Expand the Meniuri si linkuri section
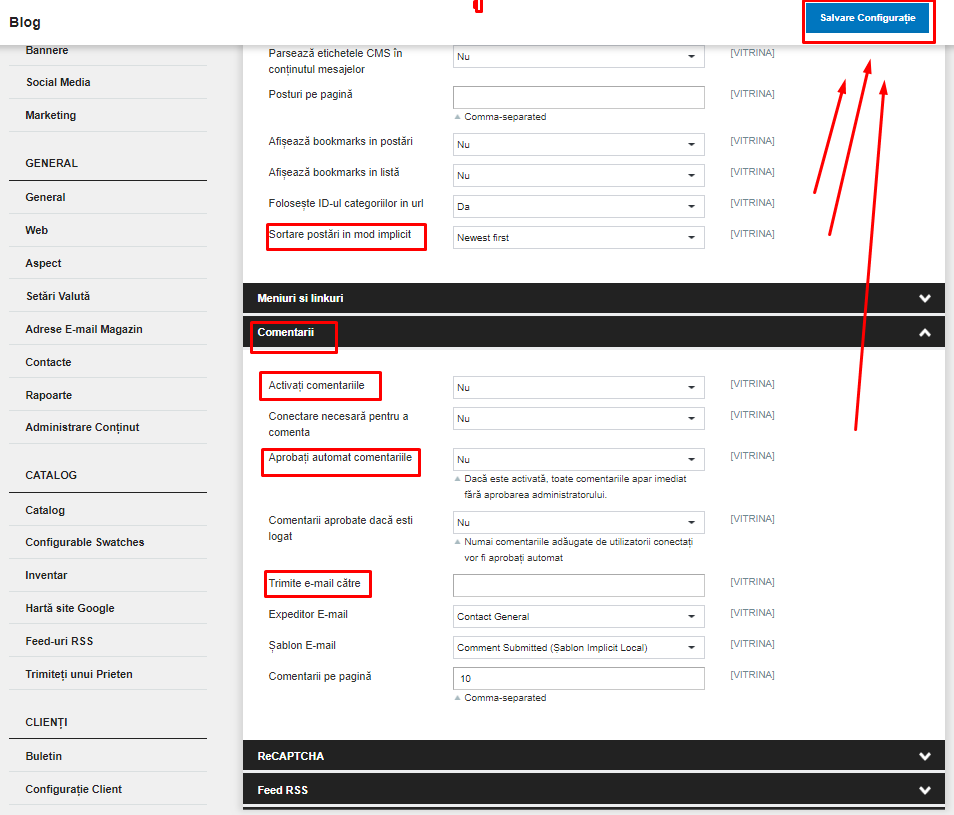954x815 pixels. point(594,298)
